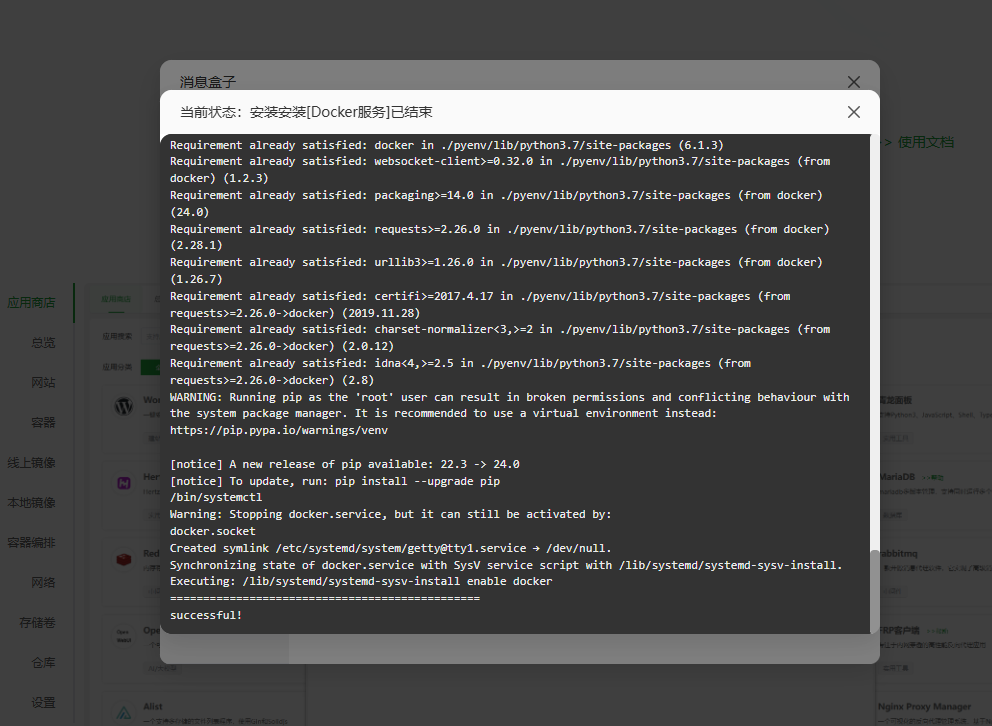The height and width of the screenshot is (726, 992).
Task: Click the Alist app icon
Action: [x=124, y=713]
